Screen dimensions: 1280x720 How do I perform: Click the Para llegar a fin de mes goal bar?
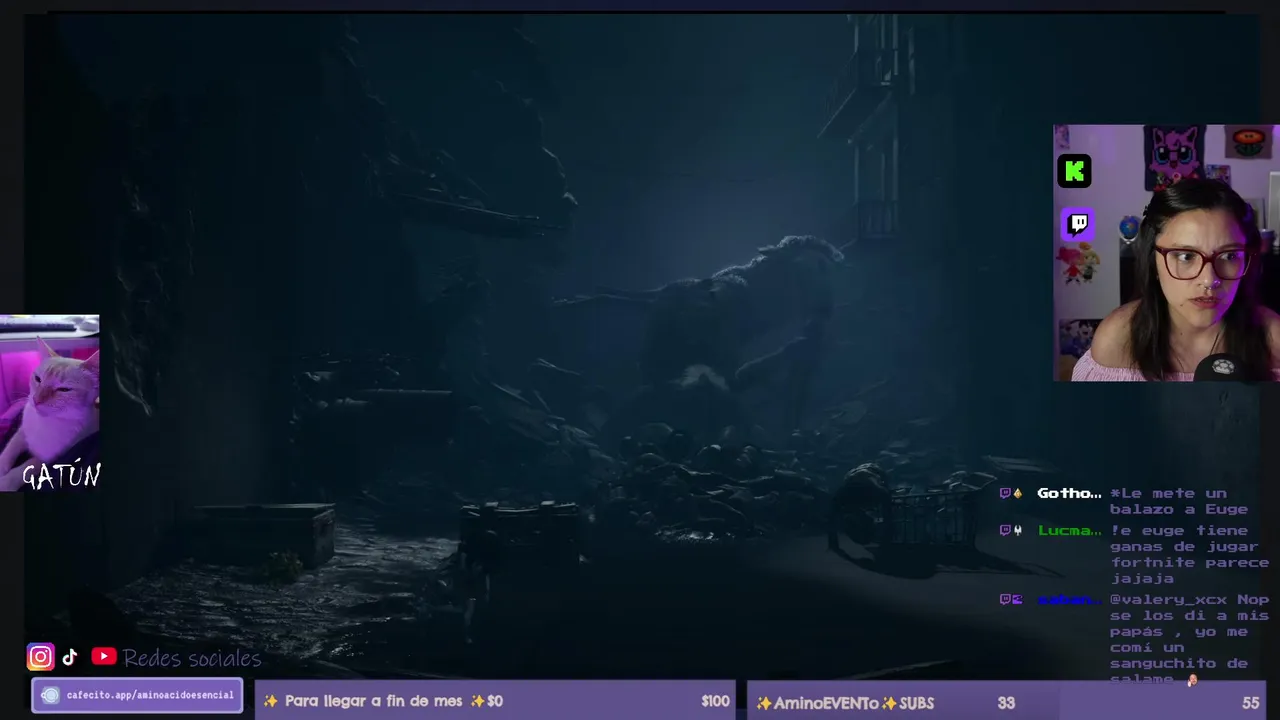[x=495, y=701]
